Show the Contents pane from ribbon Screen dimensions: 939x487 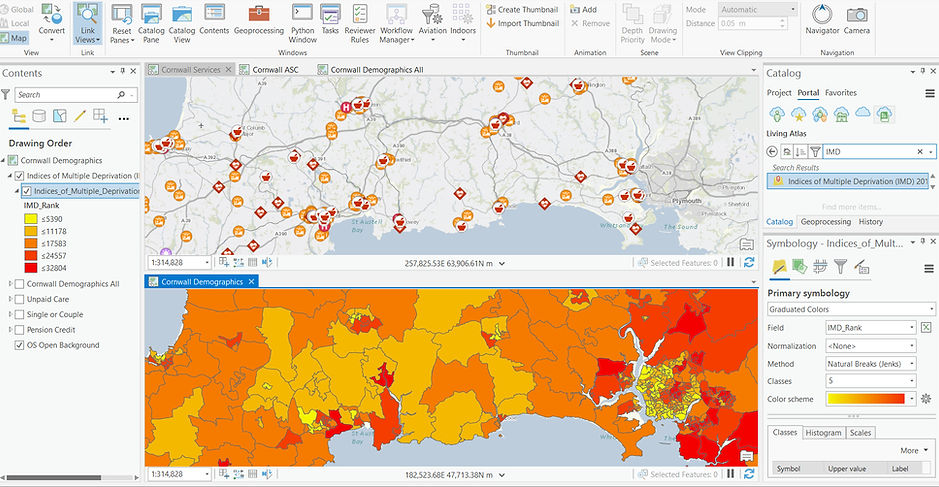[x=214, y=19]
